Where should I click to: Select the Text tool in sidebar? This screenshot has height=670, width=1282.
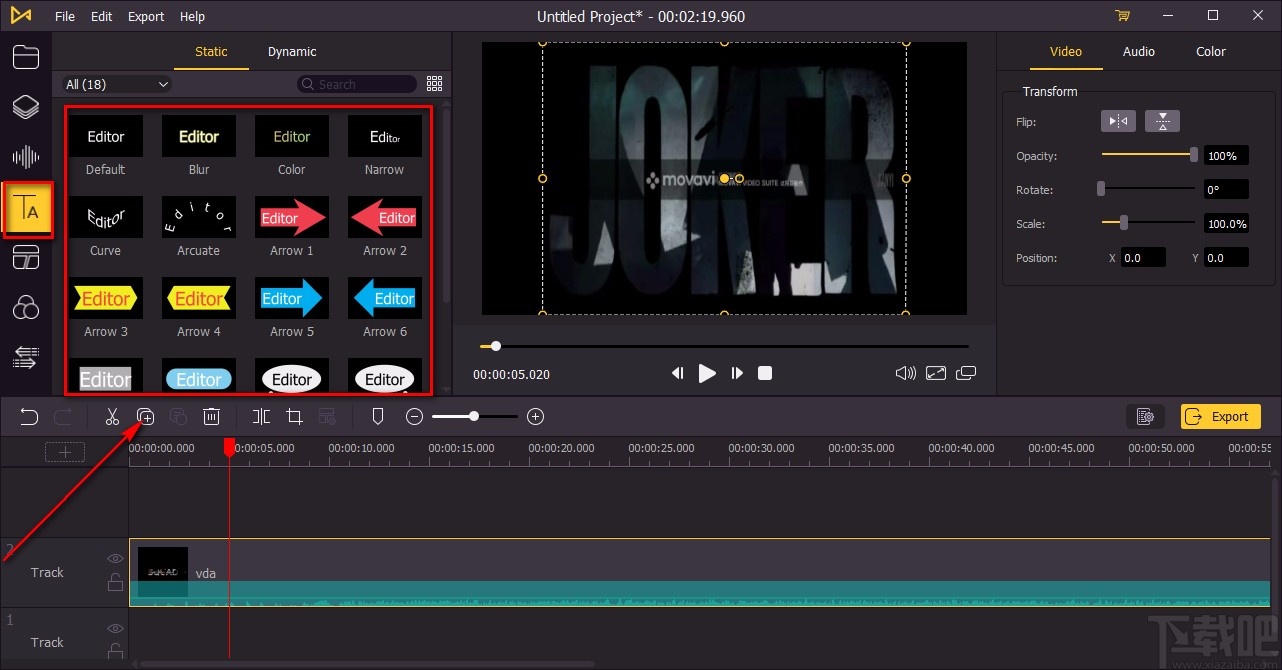(x=27, y=210)
